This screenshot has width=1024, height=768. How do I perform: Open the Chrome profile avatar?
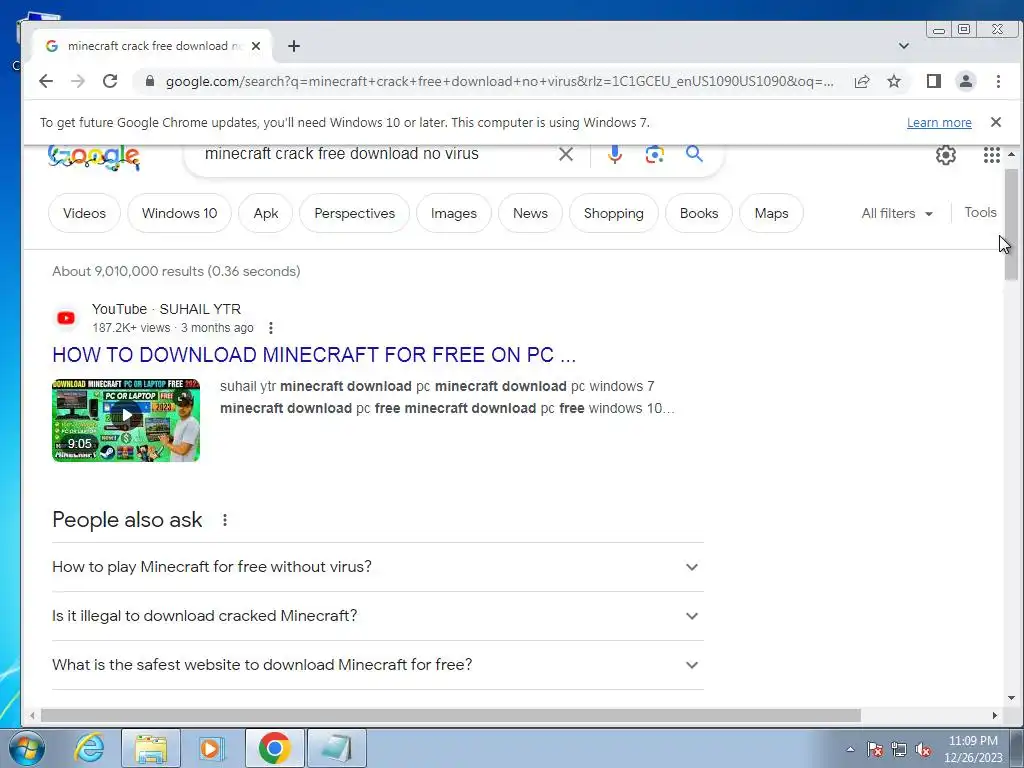click(x=965, y=81)
